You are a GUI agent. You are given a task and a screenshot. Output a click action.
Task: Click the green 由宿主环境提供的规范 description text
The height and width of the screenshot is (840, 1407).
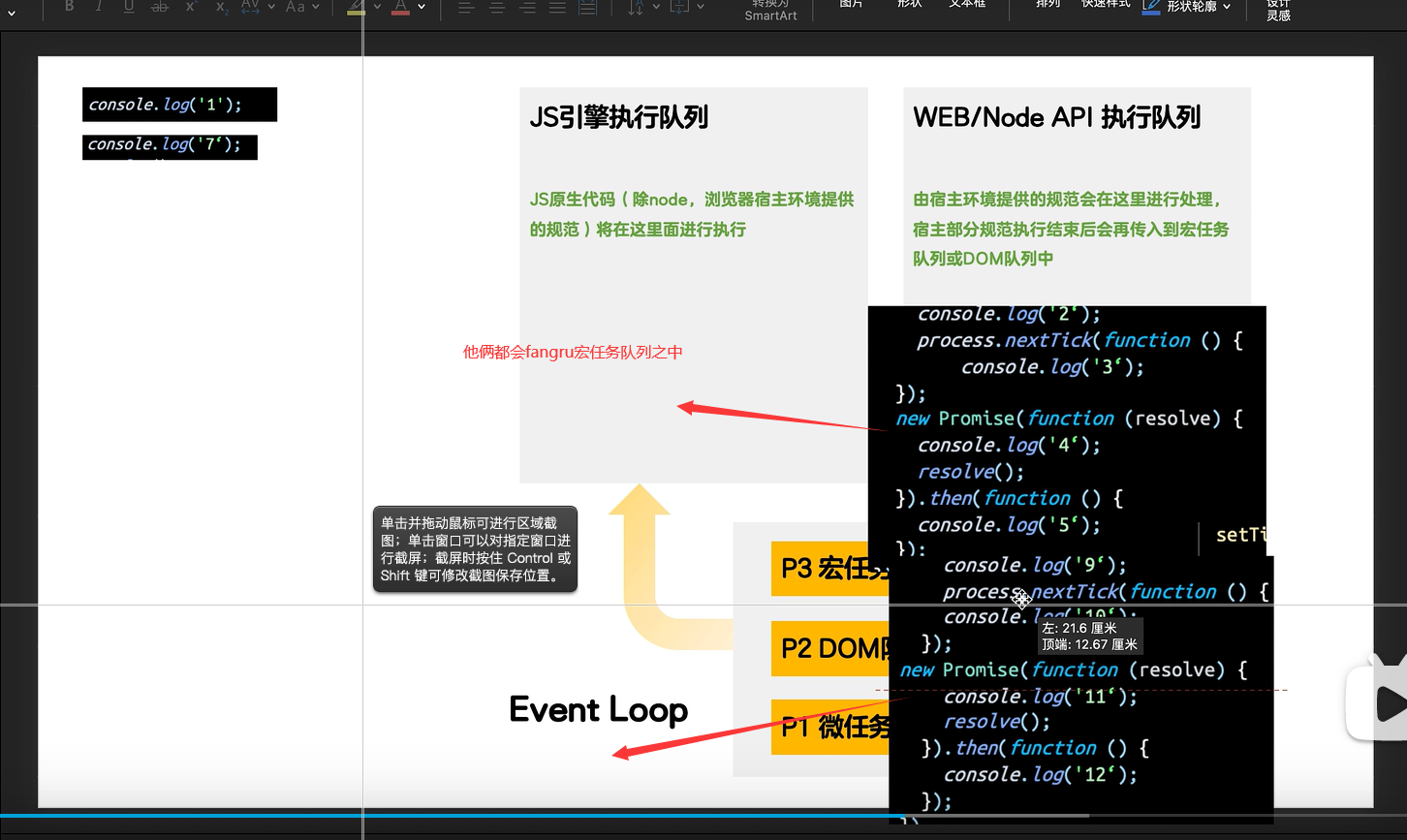[1070, 229]
